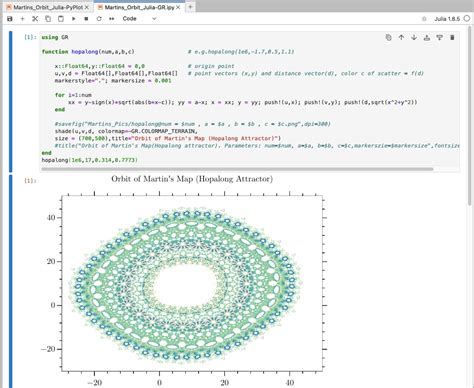Click the #savefig comment line
The height and width of the screenshot is (388, 474).
point(193,124)
